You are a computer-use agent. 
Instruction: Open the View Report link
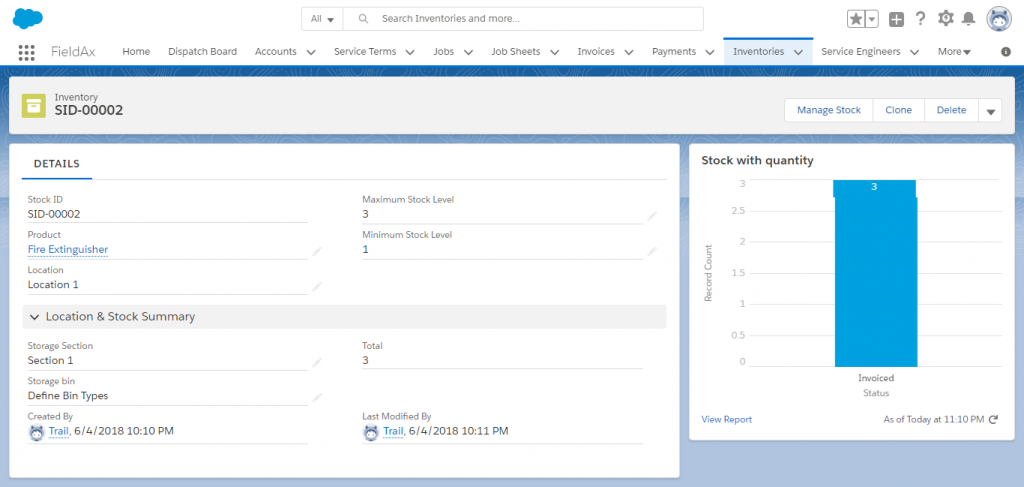(x=726, y=420)
